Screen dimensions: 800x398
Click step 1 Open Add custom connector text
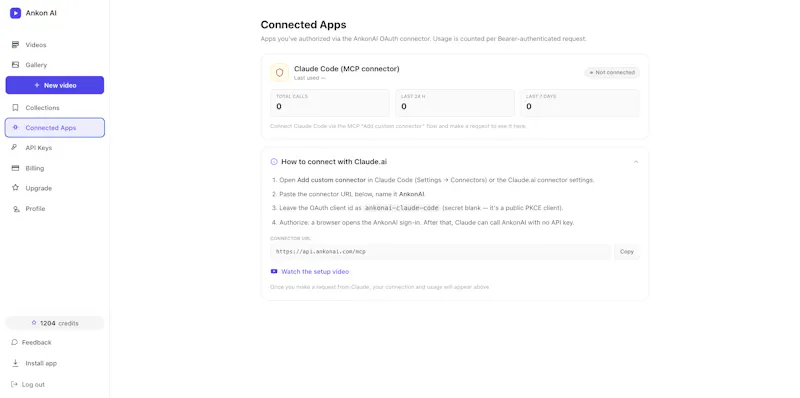coord(437,180)
